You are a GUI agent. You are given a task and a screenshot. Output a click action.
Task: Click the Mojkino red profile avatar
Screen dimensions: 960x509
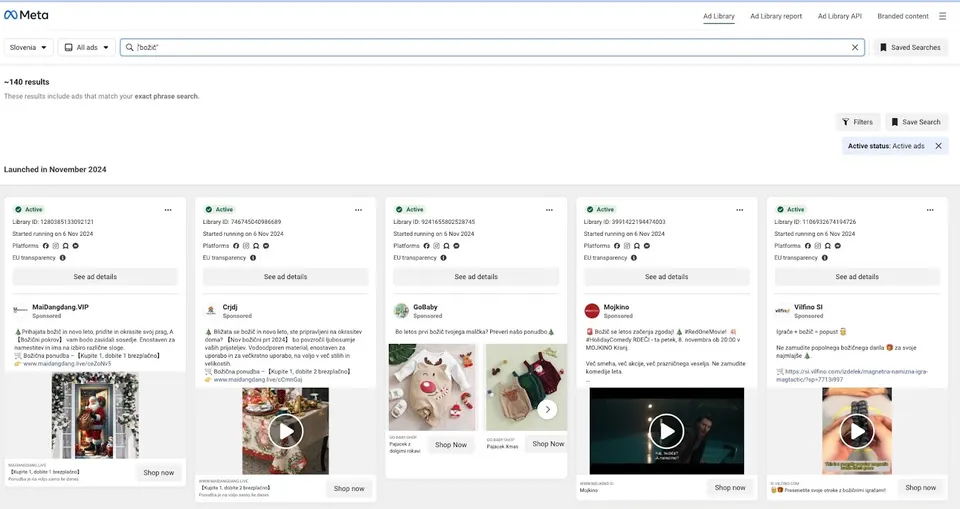(x=591, y=311)
